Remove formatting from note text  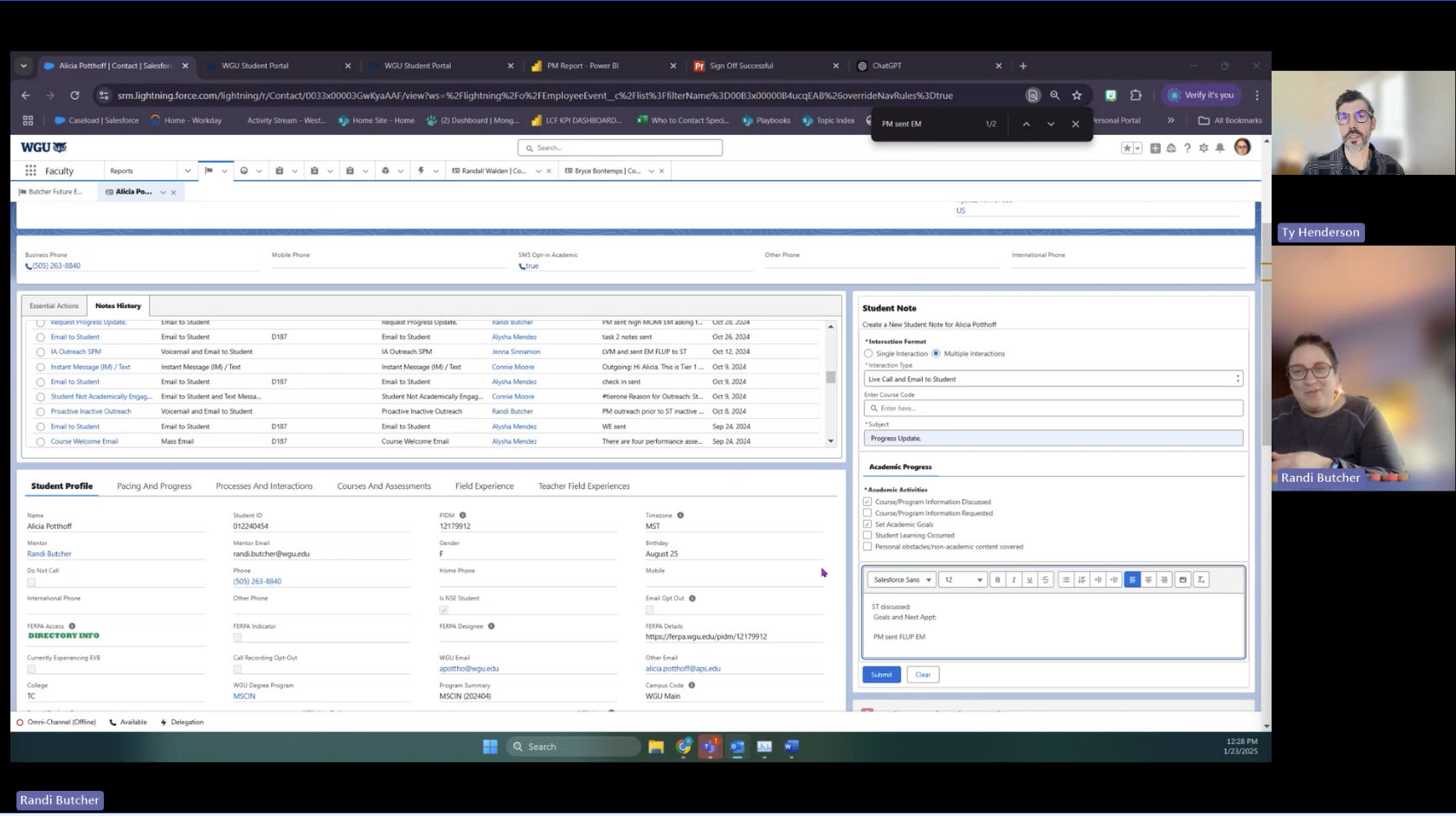1201,580
